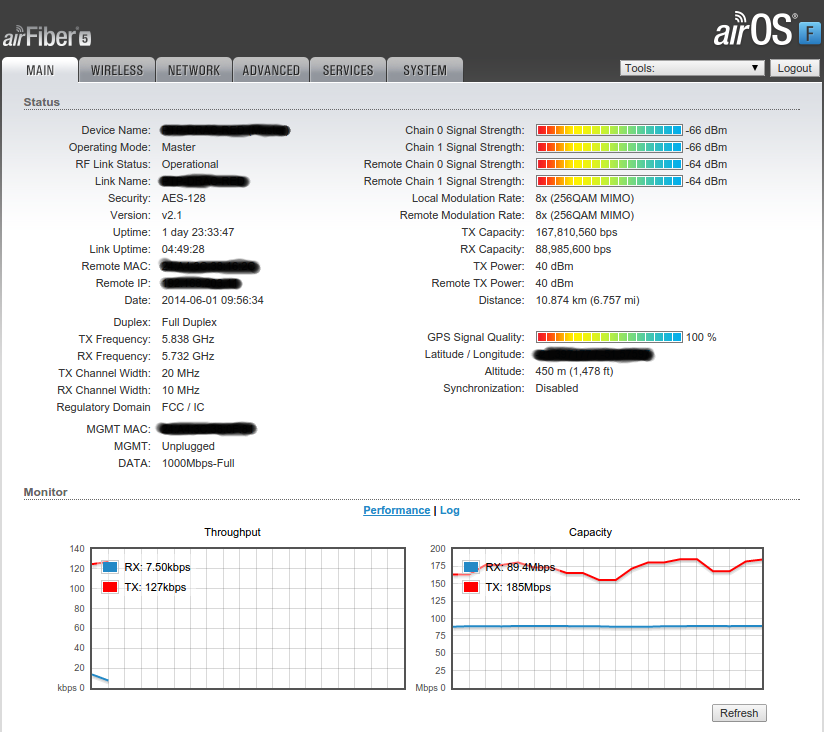Click the red TX legend swatch in Throughput chart
Screen dimensions: 824x732
[x=110, y=587]
